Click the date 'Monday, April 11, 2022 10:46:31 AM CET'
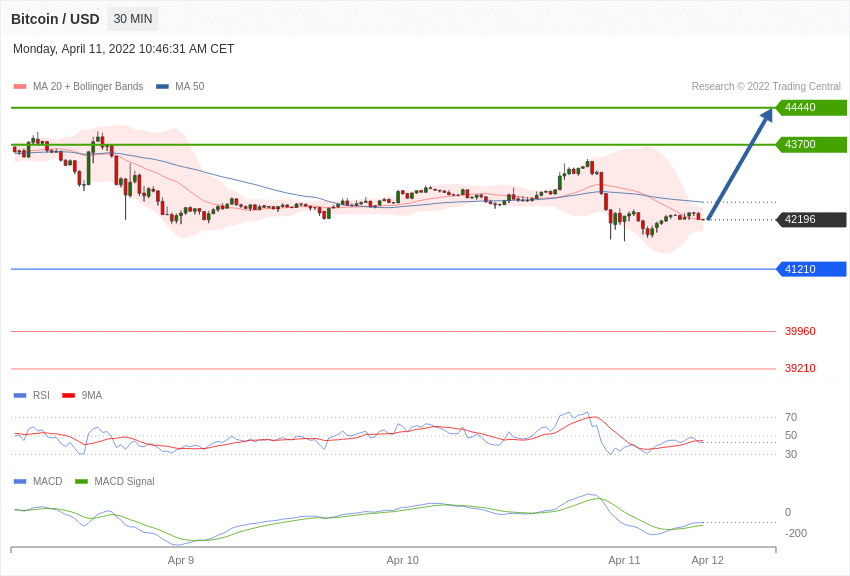850x576 pixels. pyautogui.click(x=124, y=49)
